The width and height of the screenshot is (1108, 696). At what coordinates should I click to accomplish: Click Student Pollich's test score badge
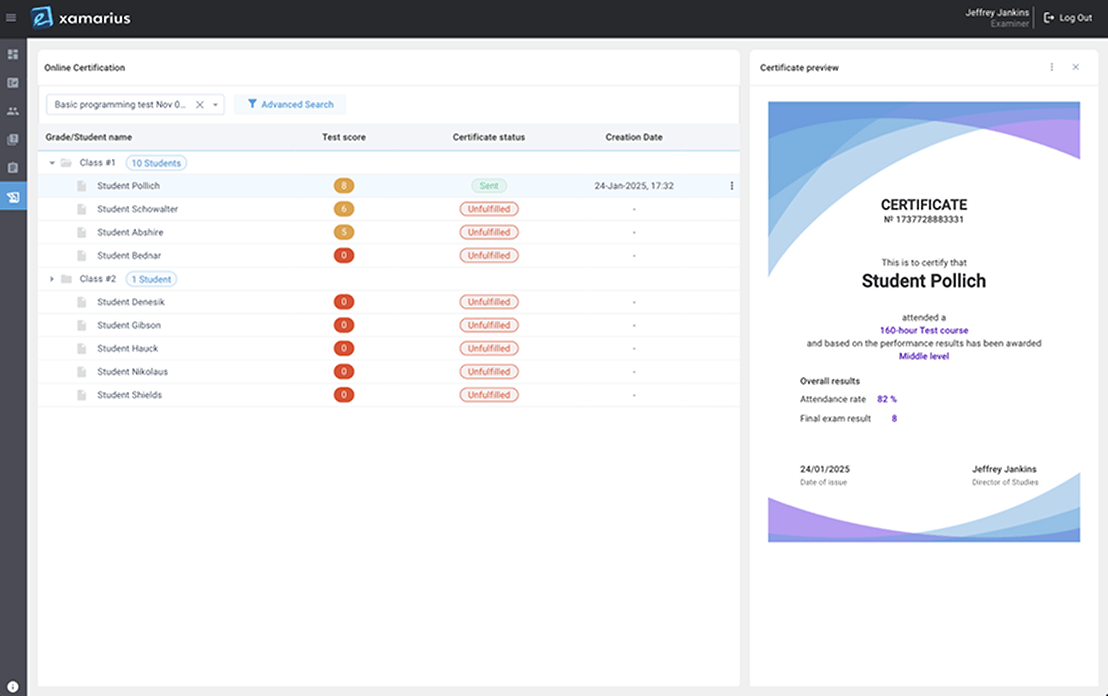(x=344, y=185)
